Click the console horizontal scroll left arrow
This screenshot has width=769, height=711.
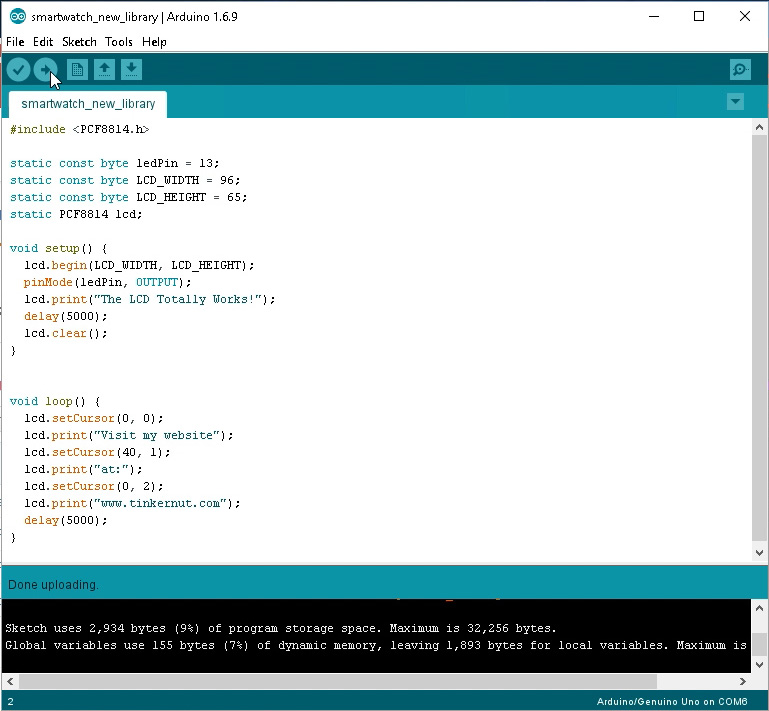point(10,681)
